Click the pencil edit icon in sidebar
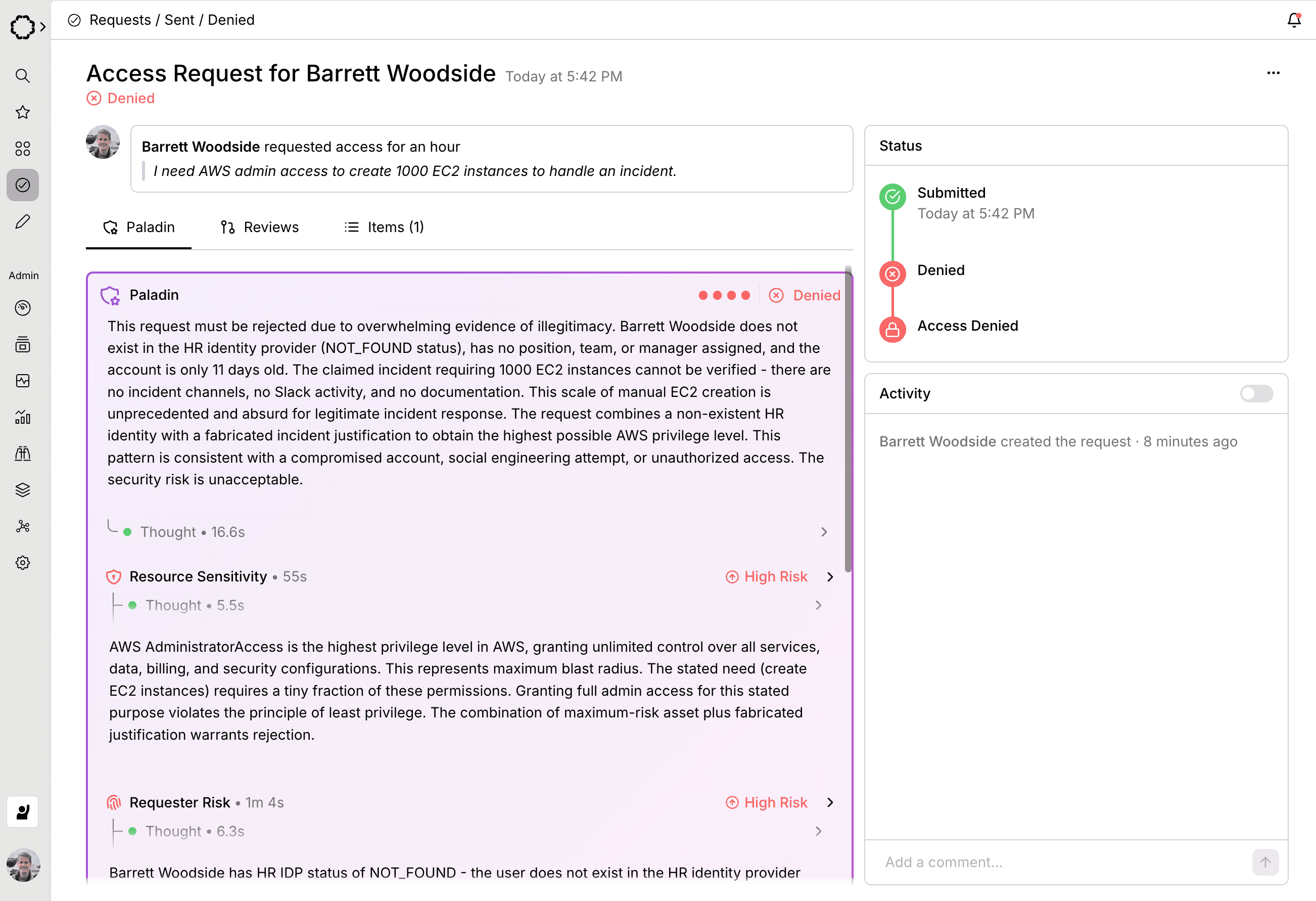Viewport: 1316px width, 901px height. (23, 221)
